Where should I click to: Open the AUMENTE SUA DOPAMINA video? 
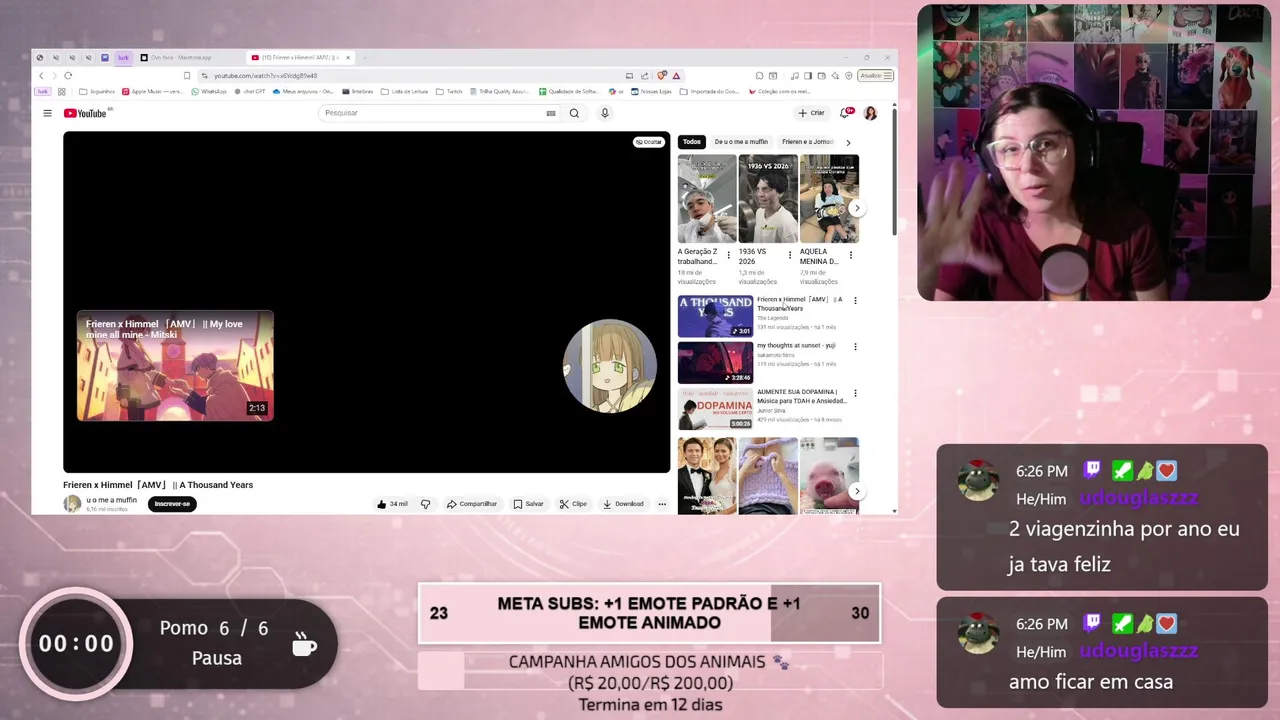point(715,409)
